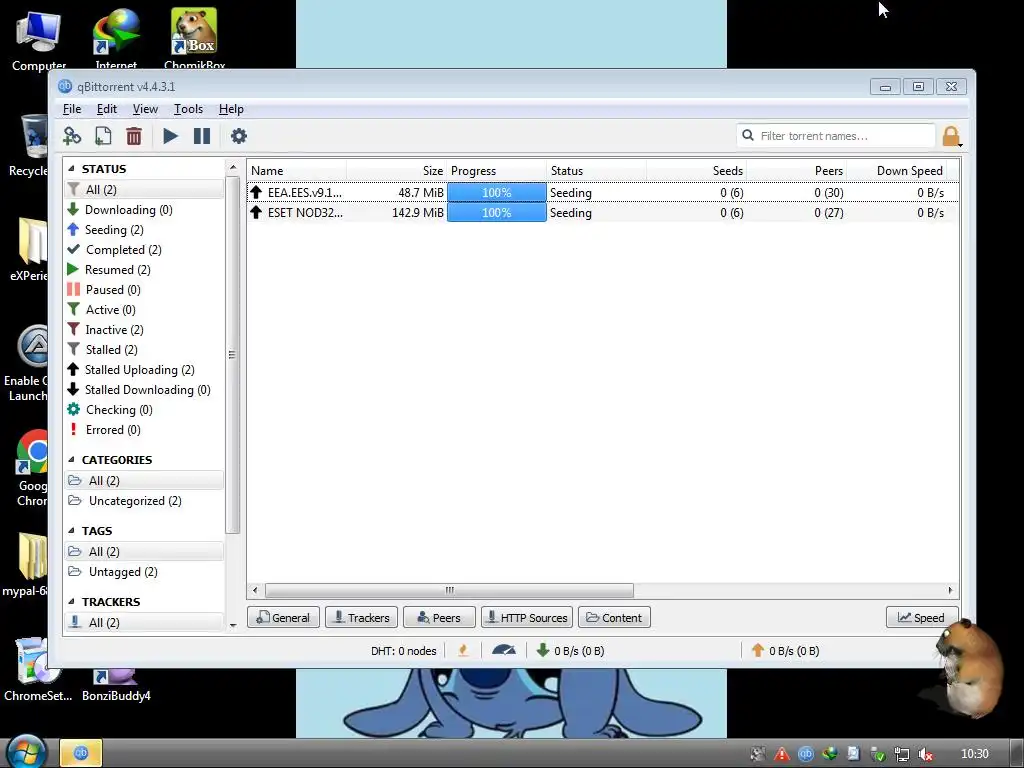1024x768 pixels.
Task: Open the Trackers tab
Action: pyautogui.click(x=361, y=618)
